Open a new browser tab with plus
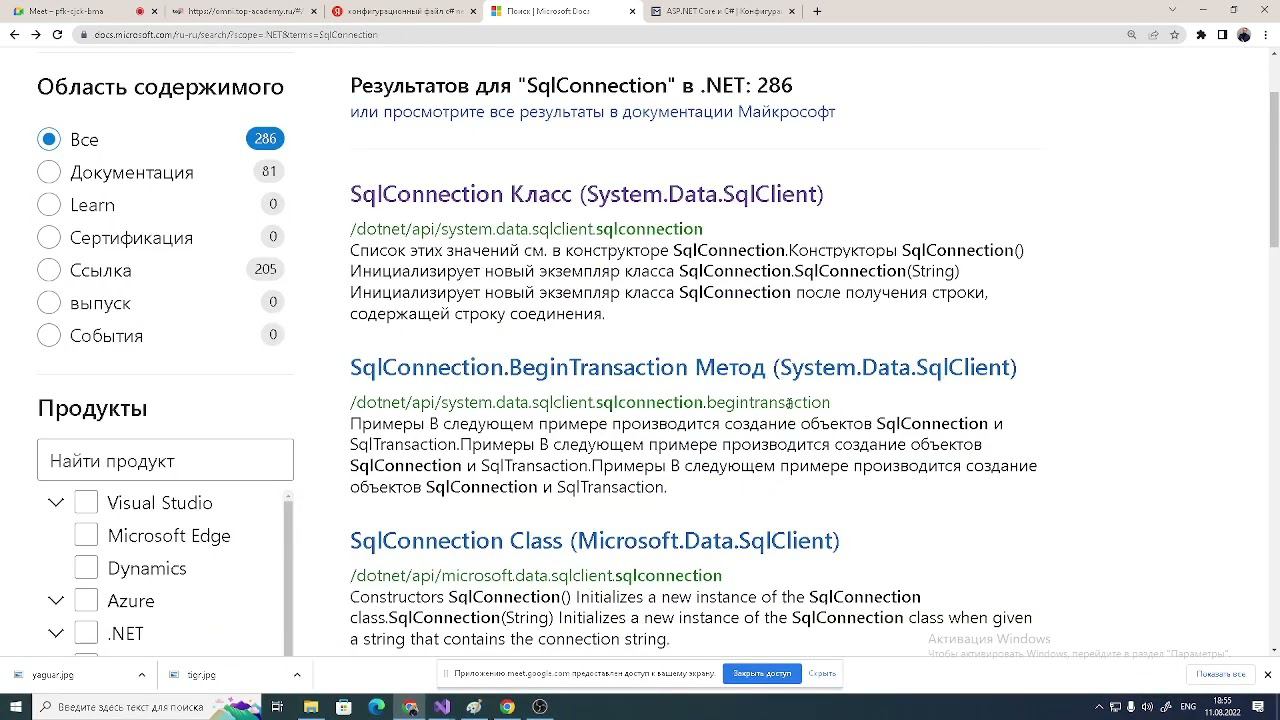1280x720 pixels. tap(817, 11)
